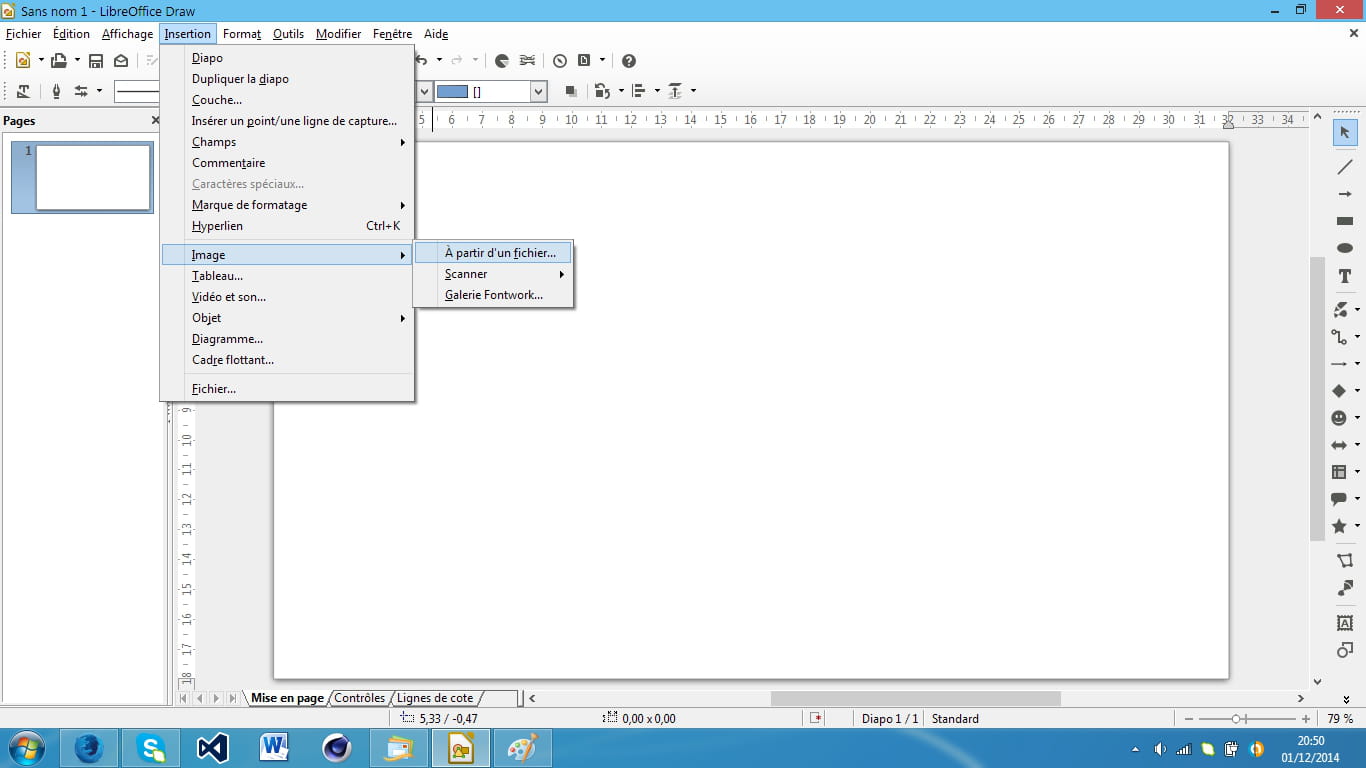Choose the Select arrow tool
Image resolution: width=1366 pixels, height=768 pixels.
(1345, 132)
